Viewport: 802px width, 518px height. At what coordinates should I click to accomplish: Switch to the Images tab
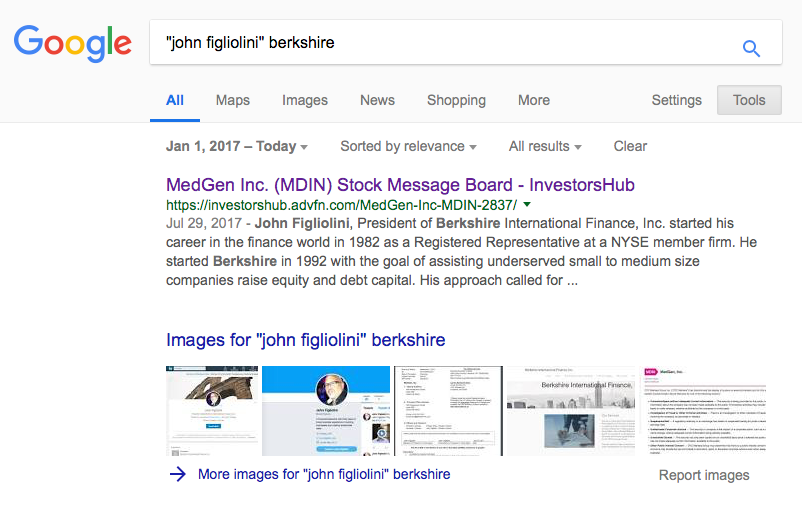point(305,100)
